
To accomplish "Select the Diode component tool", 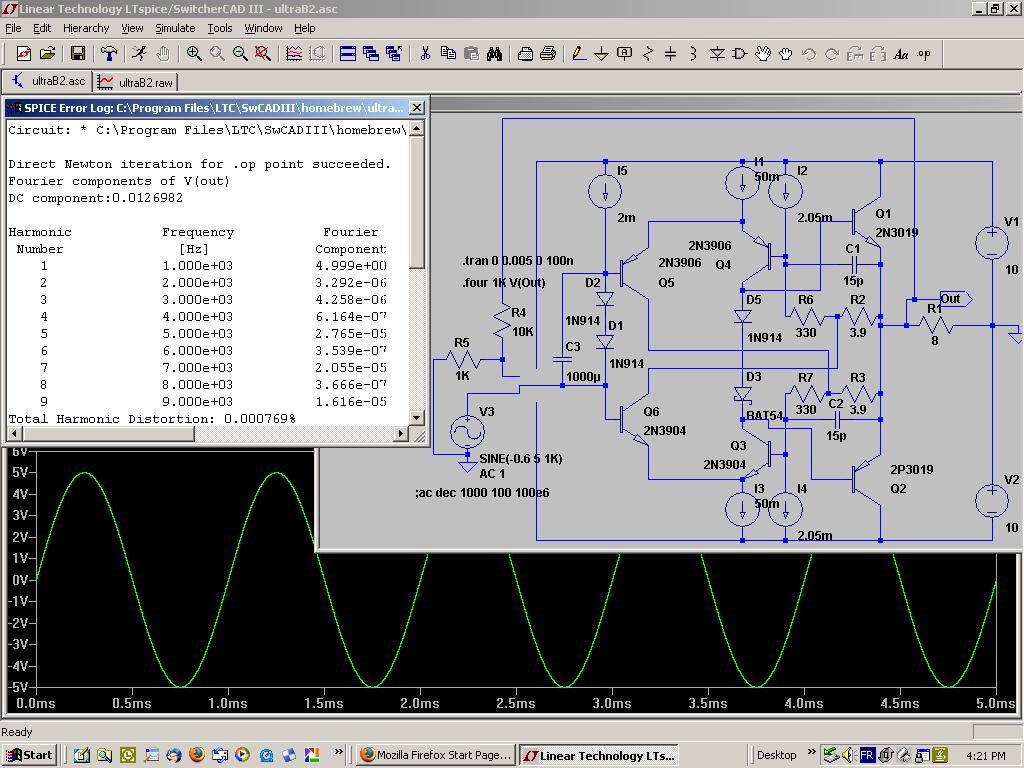I will [717, 54].
